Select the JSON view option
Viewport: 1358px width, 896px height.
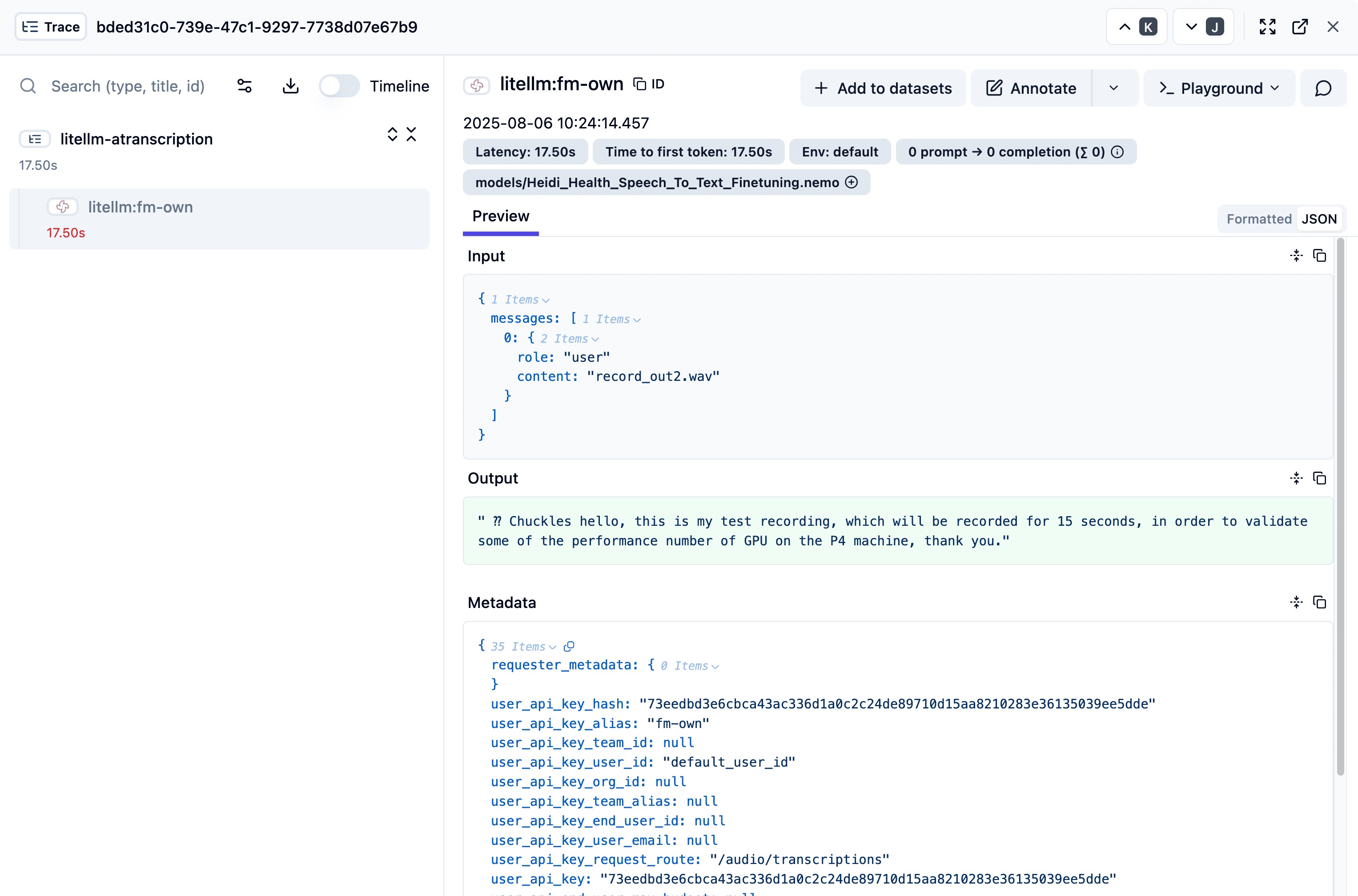[x=1319, y=219]
